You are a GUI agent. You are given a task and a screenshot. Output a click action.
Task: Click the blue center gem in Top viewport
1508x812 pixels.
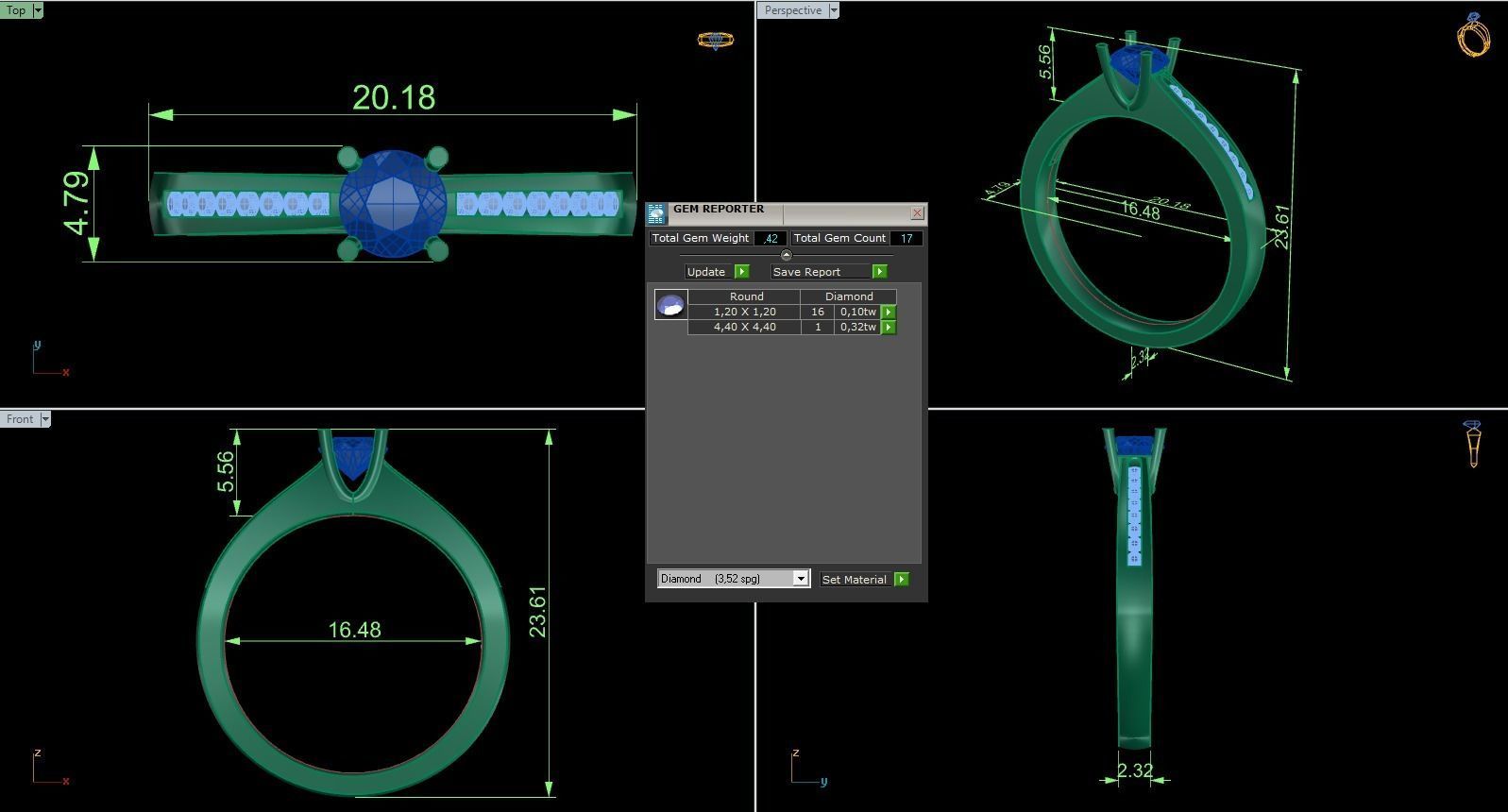[393, 203]
